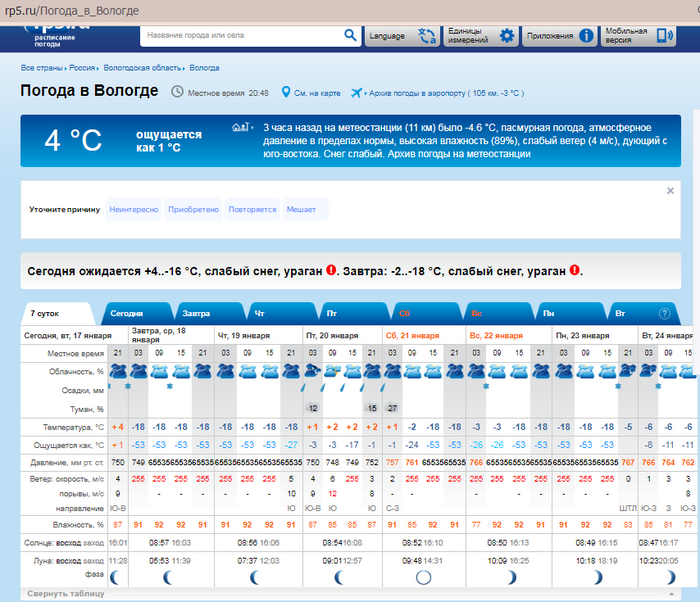Click the airplane archive icon
The image size is (700, 602).
tap(356, 92)
